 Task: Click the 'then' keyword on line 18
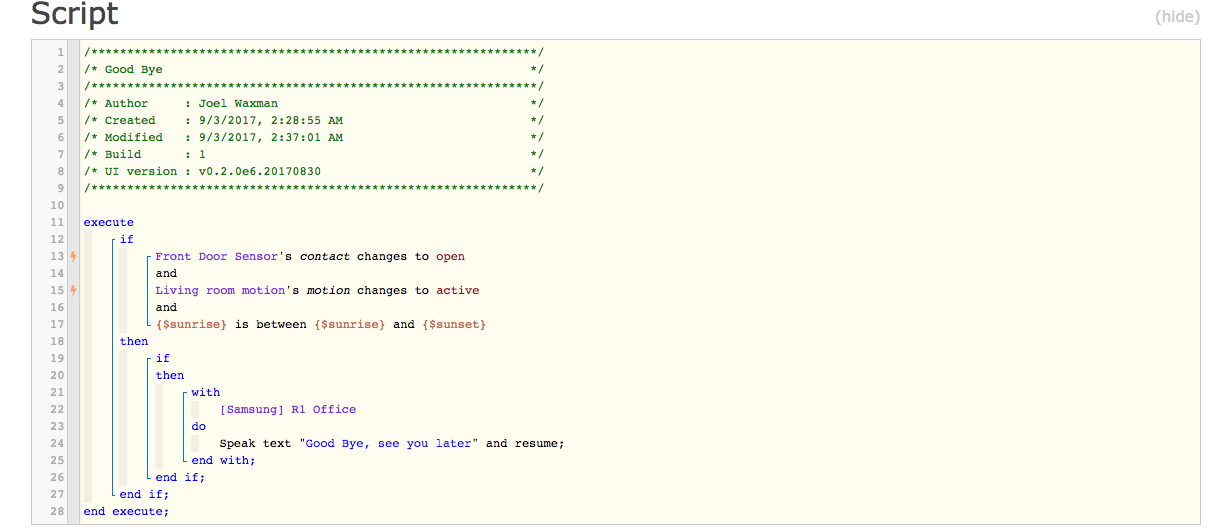pyautogui.click(x=133, y=341)
